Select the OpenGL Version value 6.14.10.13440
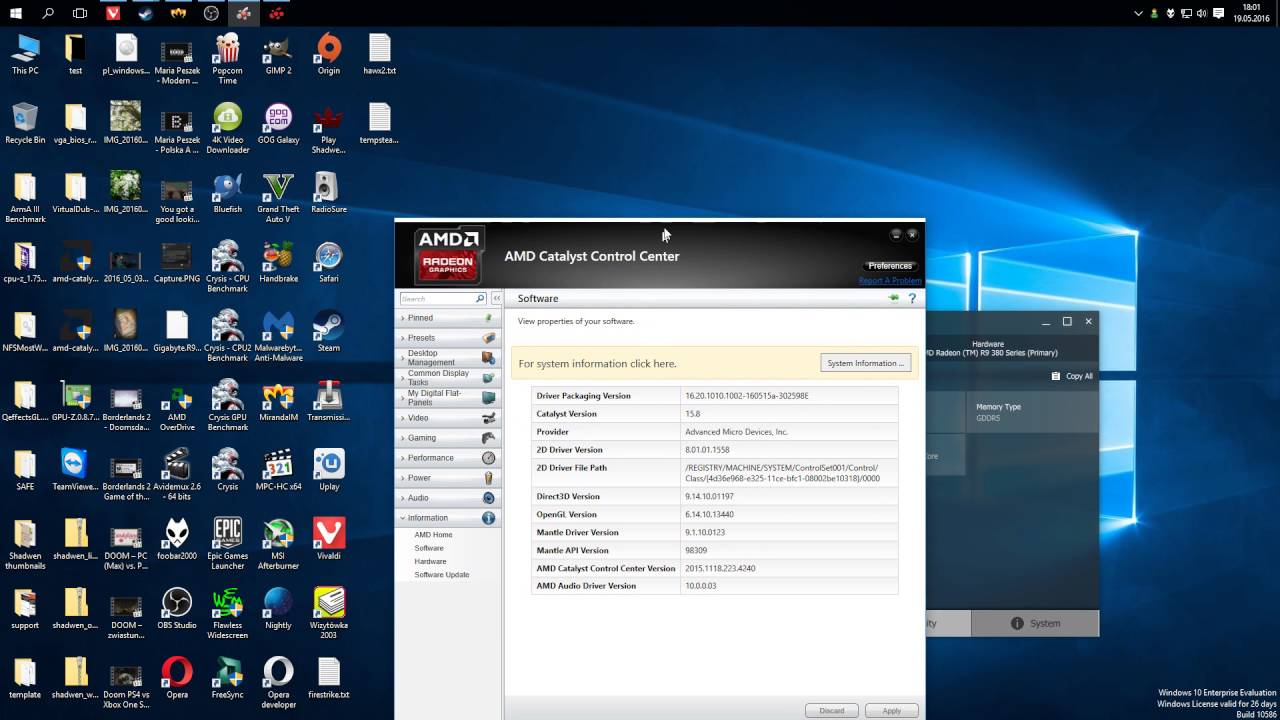This screenshot has width=1280, height=720. [x=709, y=514]
